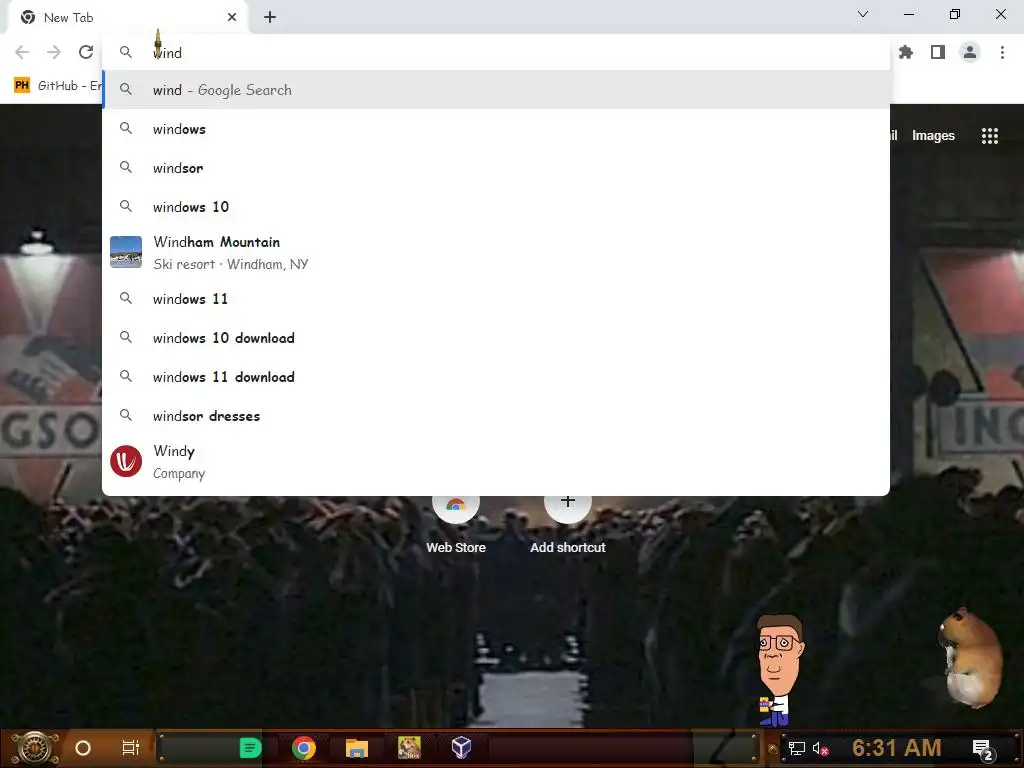Select the Windy company suggestion
The height and width of the screenshot is (768, 1024).
[496, 462]
